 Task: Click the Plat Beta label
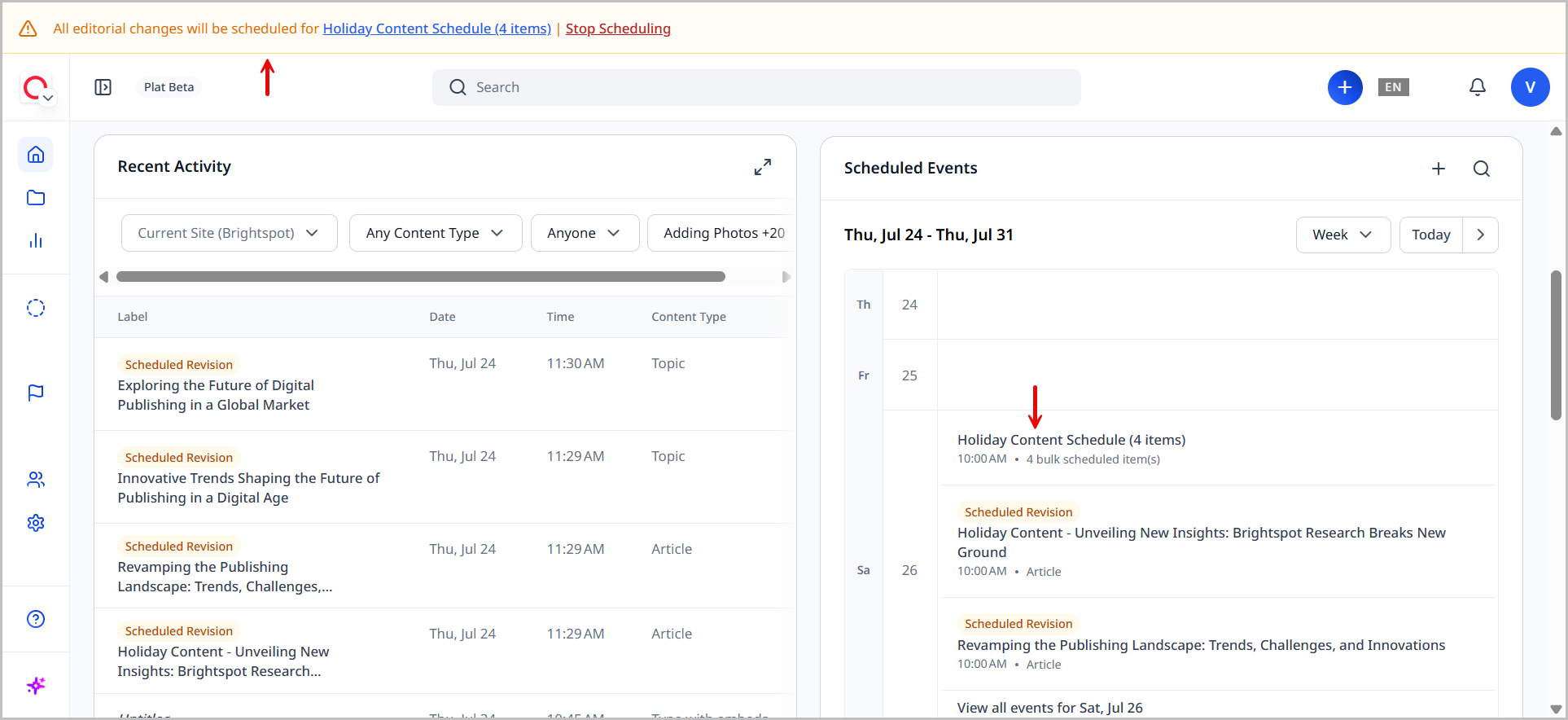pos(169,87)
